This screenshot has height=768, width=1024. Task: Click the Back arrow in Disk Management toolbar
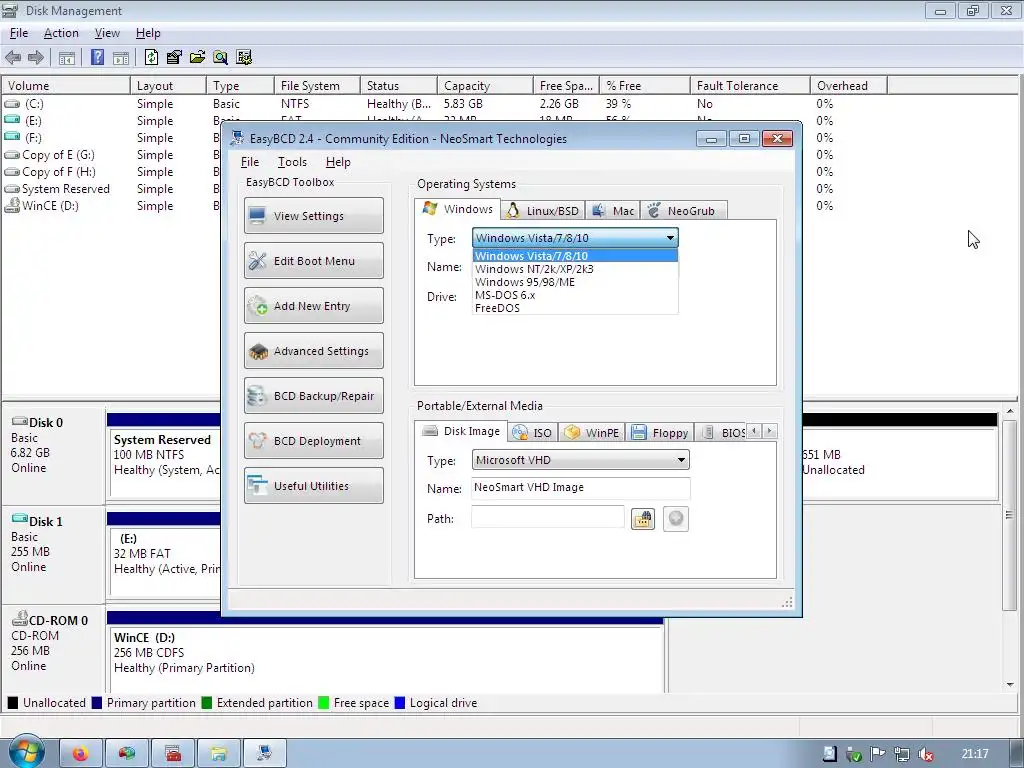12,57
